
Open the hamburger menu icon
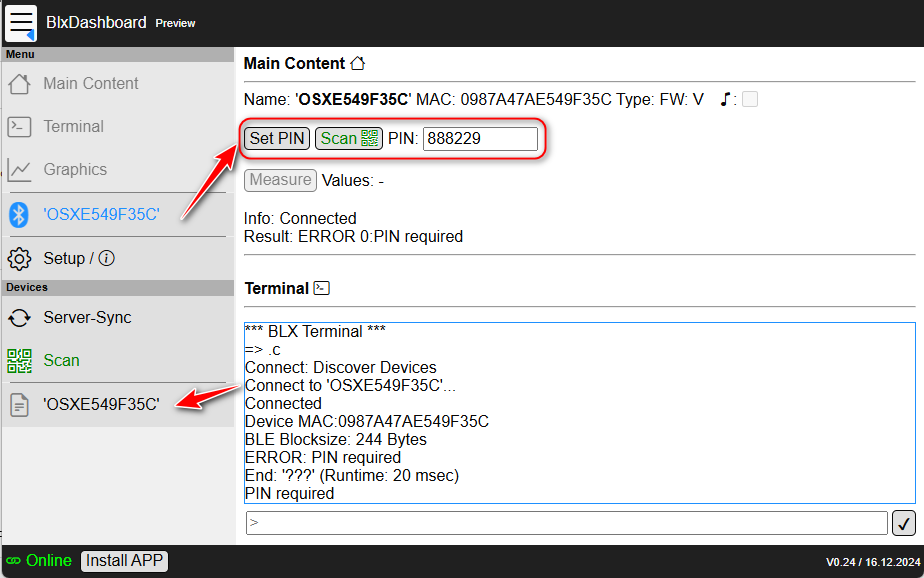coord(21,22)
